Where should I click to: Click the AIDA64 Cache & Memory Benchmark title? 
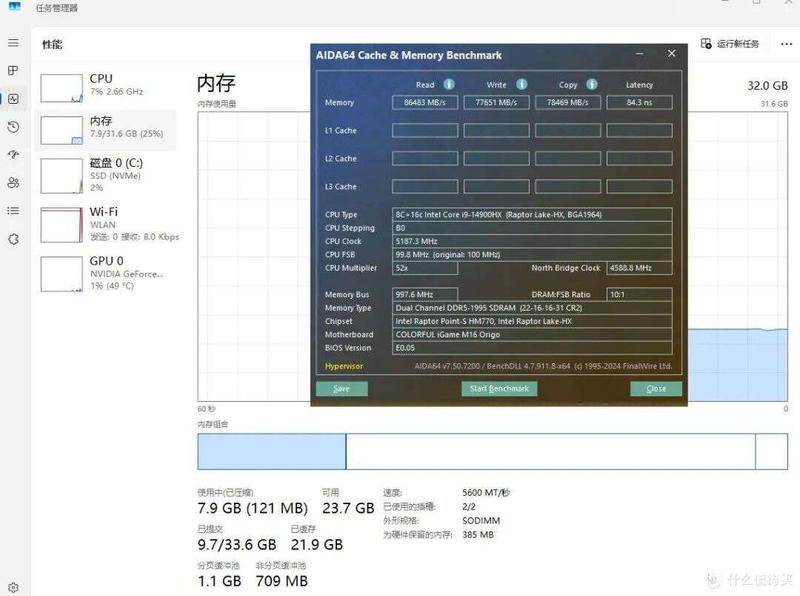pos(409,55)
